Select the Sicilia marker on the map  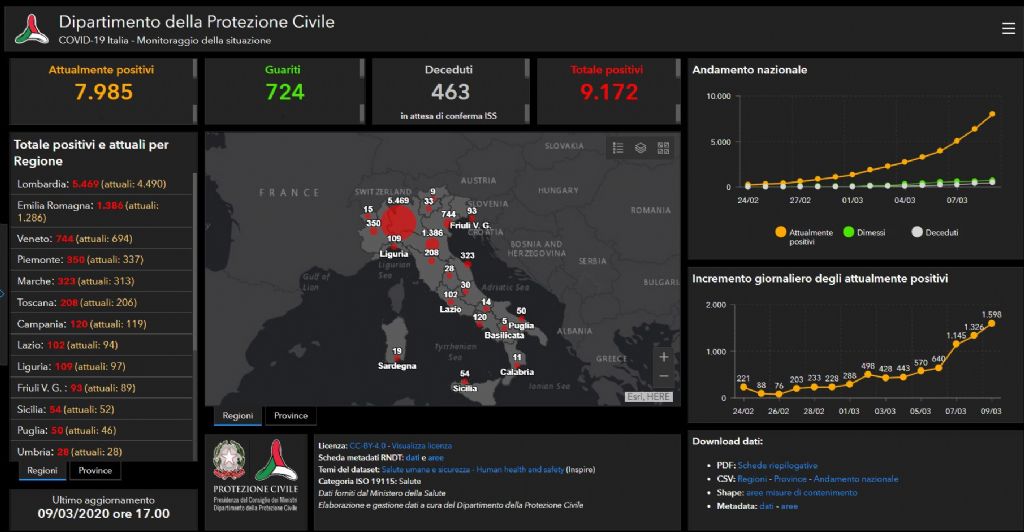464,381
